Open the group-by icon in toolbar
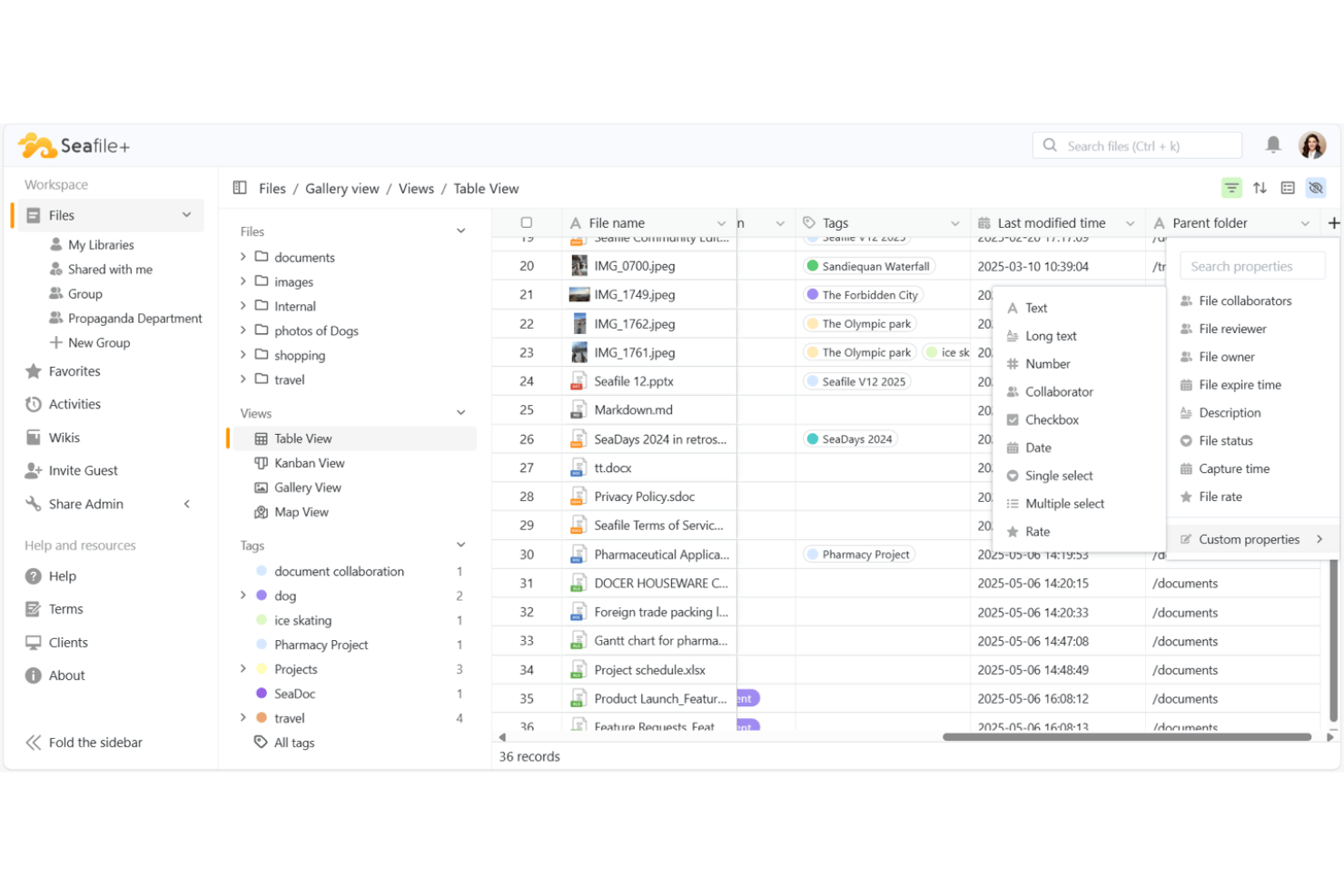The image size is (1344, 896). (1288, 188)
